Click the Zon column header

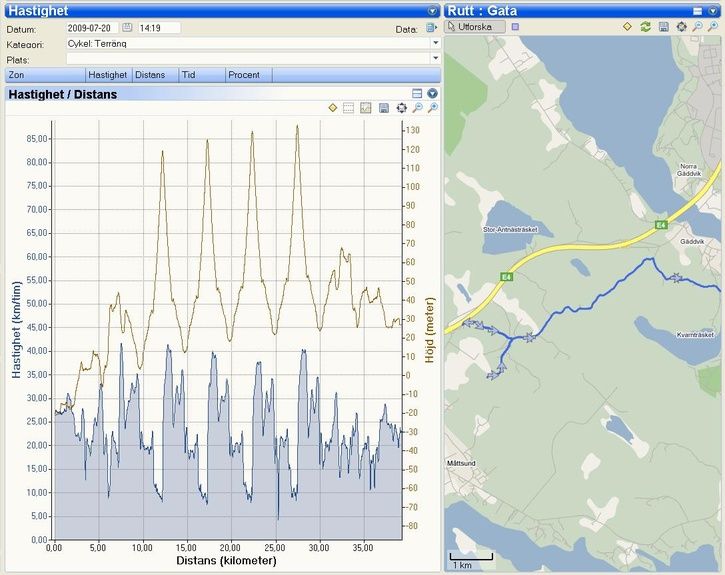pos(44,75)
